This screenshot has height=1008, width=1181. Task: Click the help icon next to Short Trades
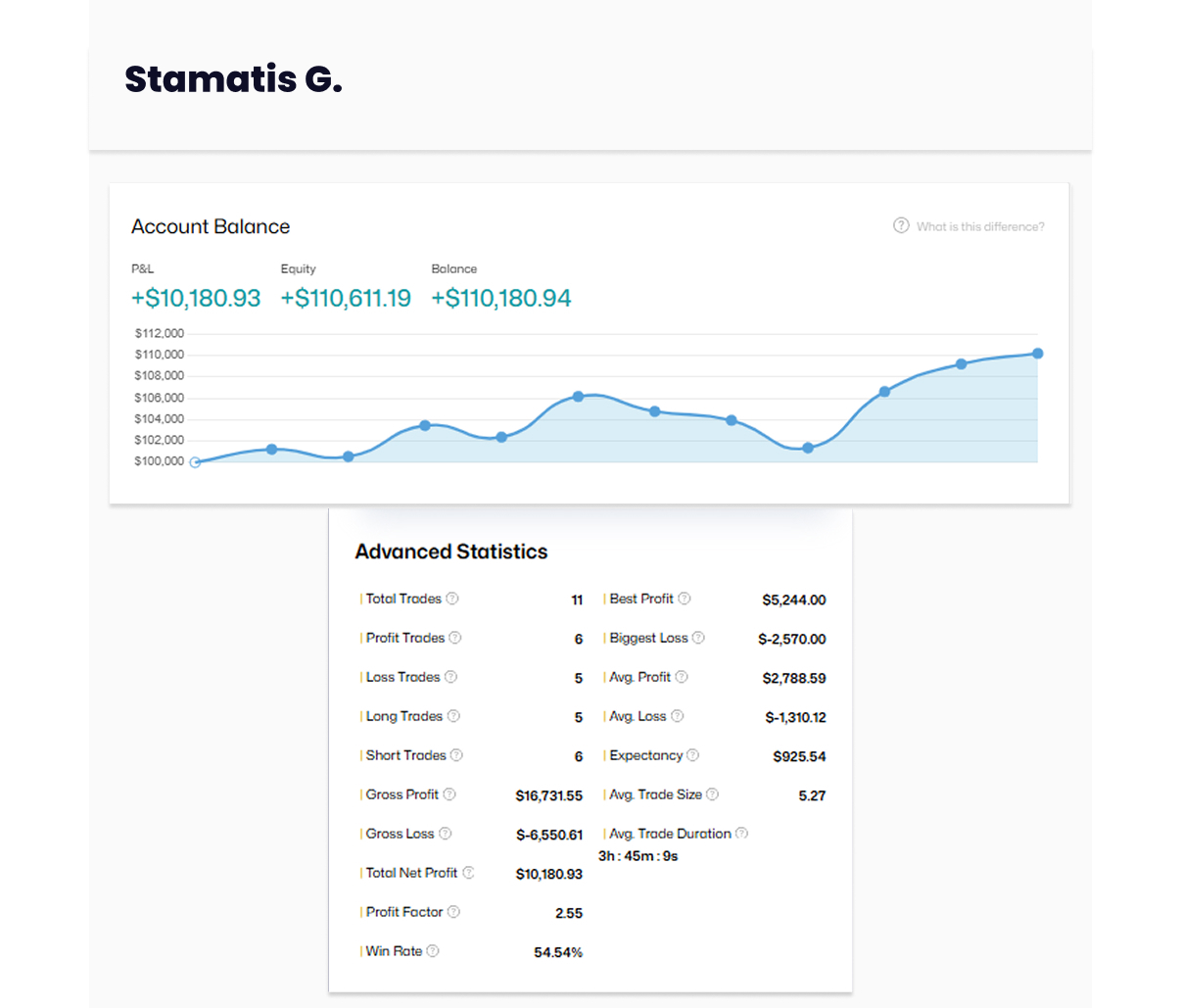(x=456, y=755)
